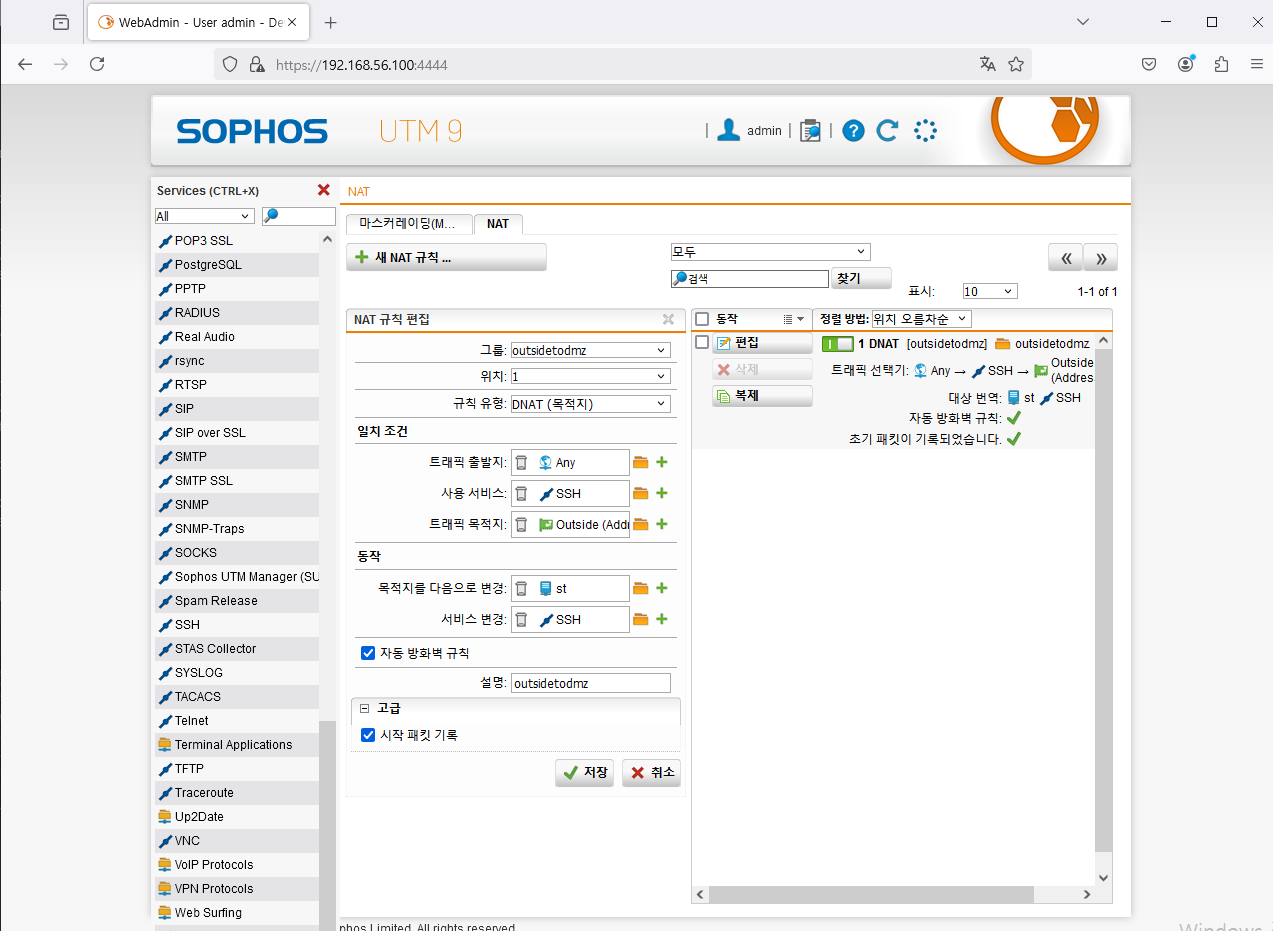Click the folder icon for Outside address destination
1273x931 pixels.
(x=641, y=524)
